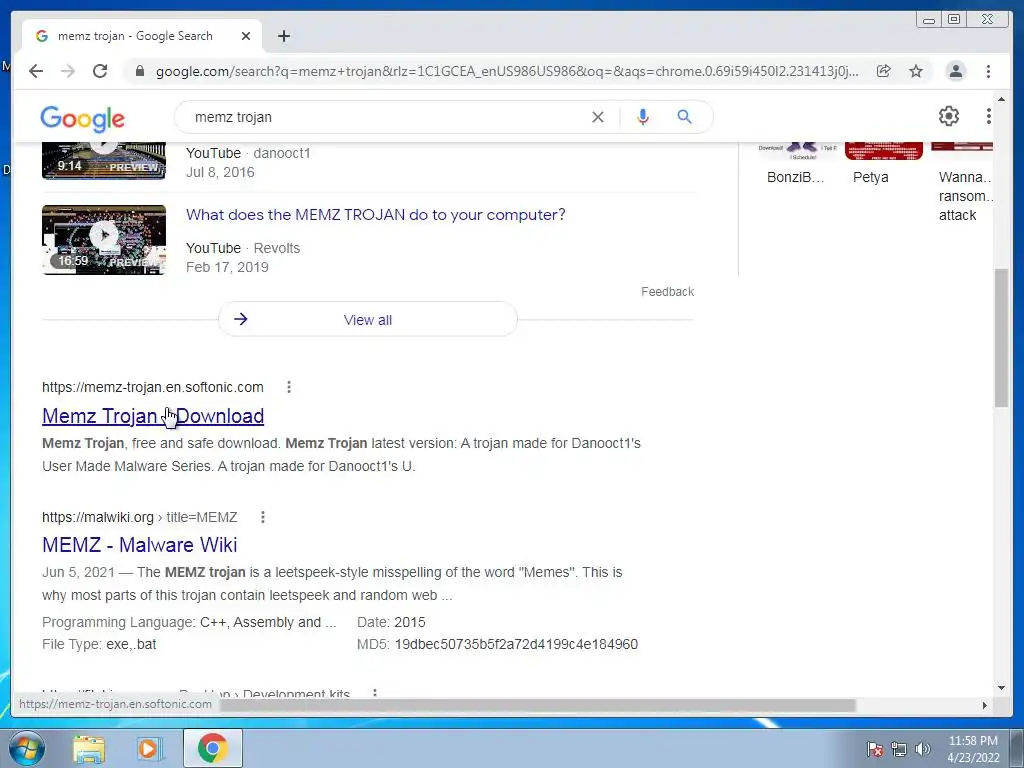1024x768 pixels.
Task: Send Feedback on video results
Action: tap(667, 292)
